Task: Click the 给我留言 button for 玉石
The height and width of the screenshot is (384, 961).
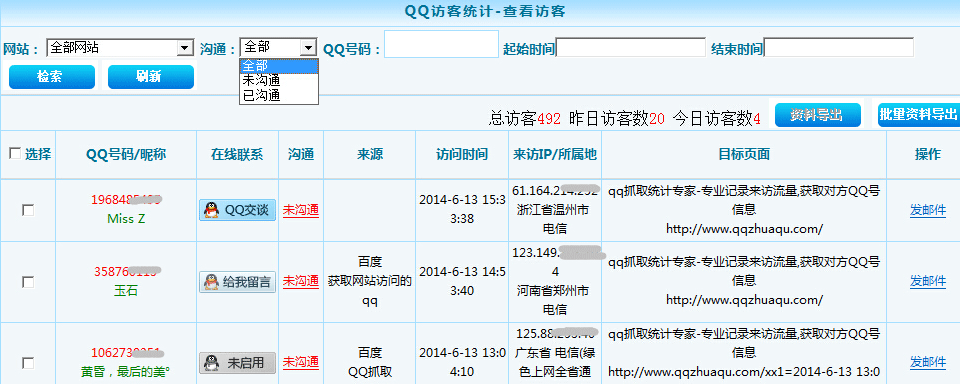Action: click(x=238, y=282)
